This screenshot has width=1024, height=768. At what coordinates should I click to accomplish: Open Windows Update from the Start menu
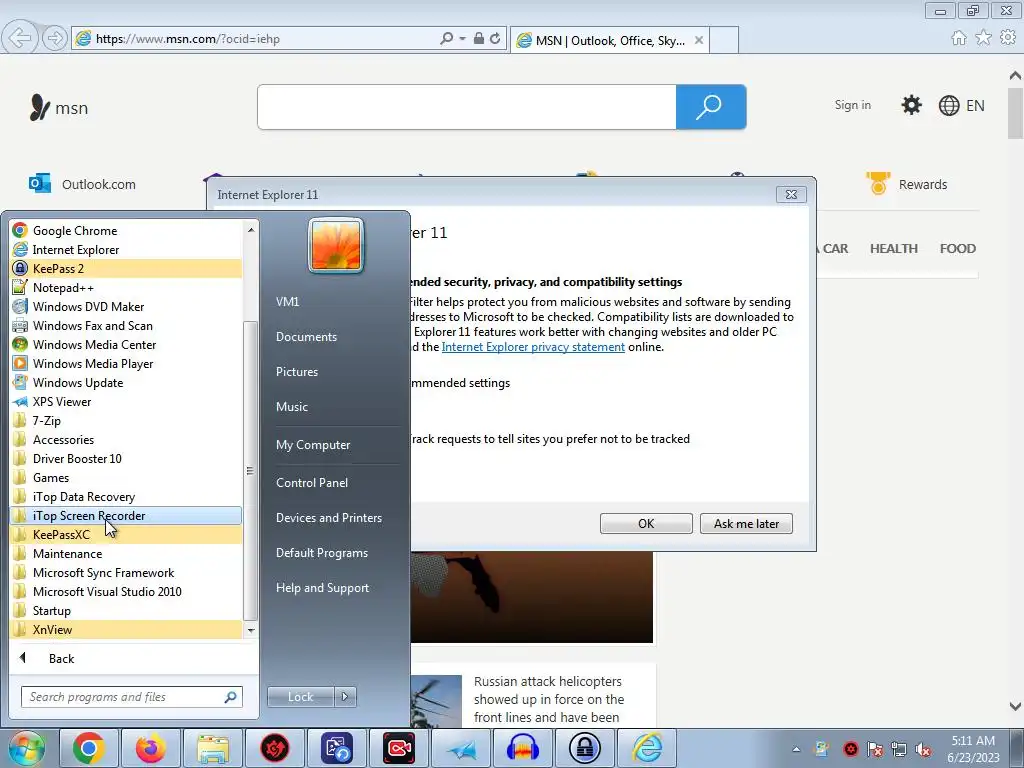pyautogui.click(x=126, y=383)
